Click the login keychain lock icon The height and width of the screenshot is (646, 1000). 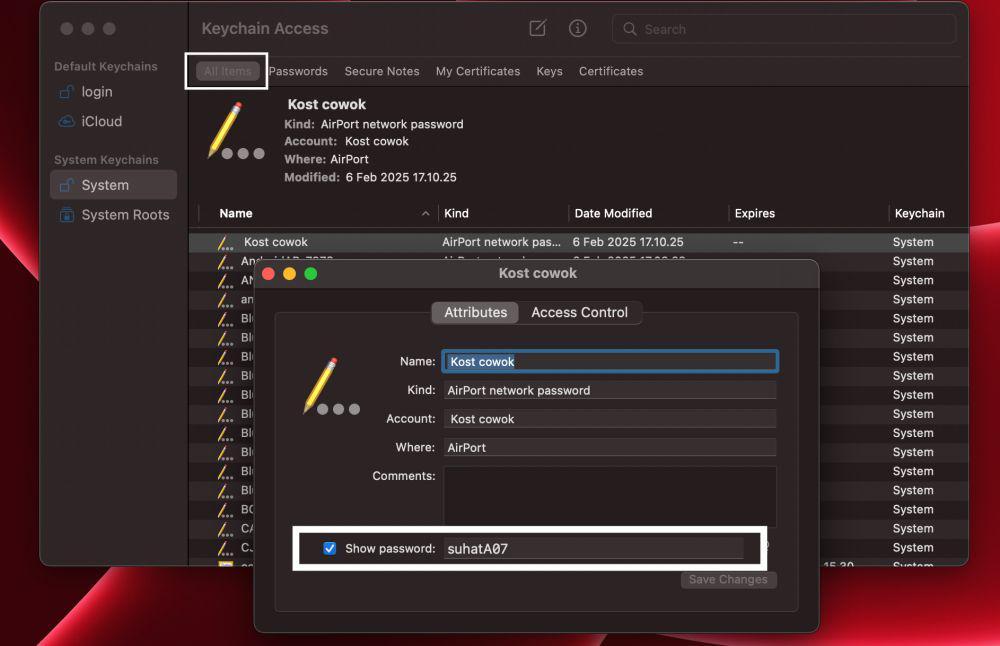(66, 92)
